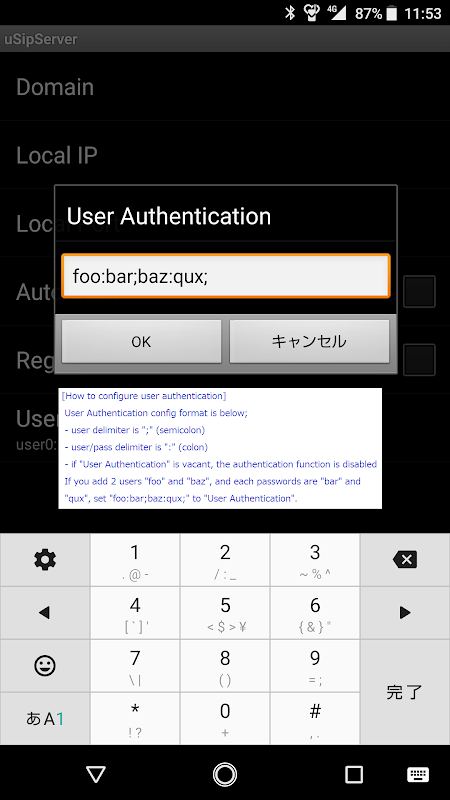
Task: Toggle the lower checkbox near Reg row
Action: 419,360
